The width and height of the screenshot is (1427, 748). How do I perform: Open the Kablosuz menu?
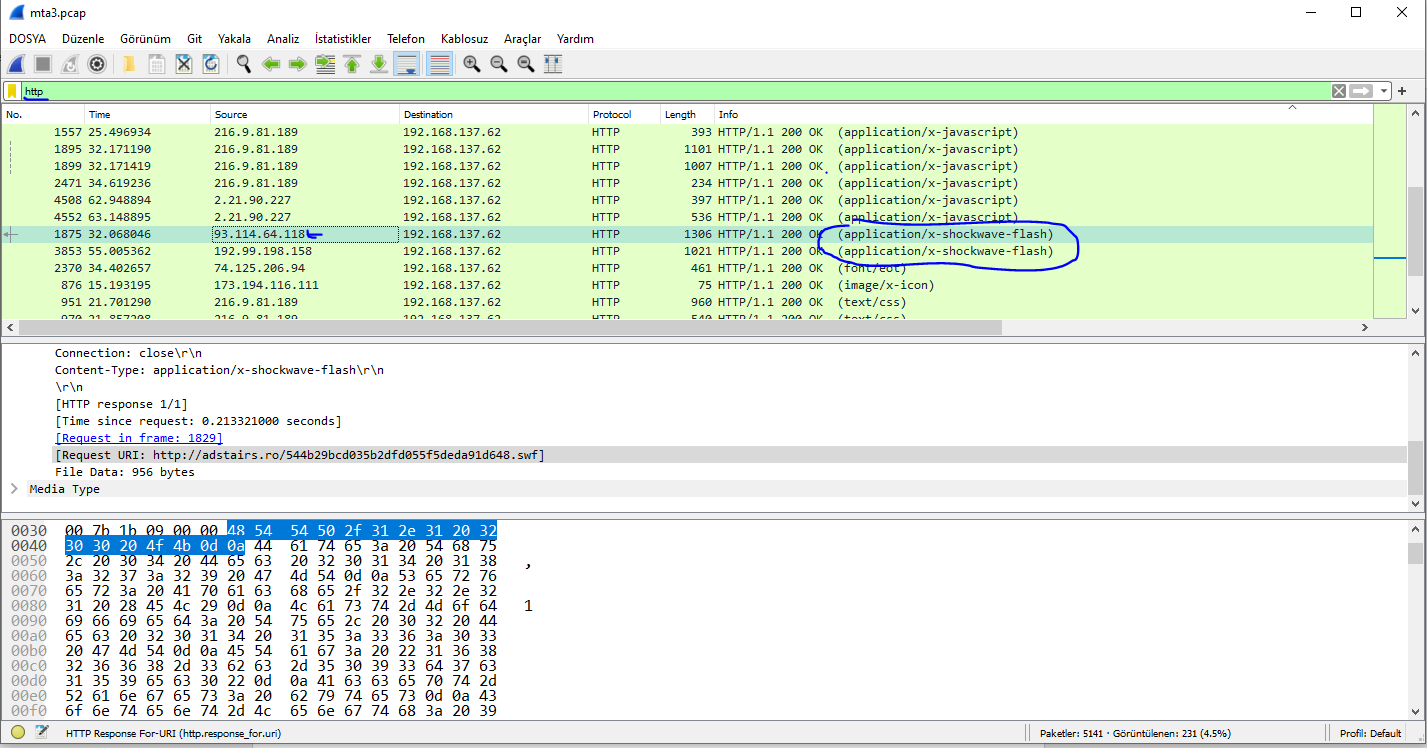464,39
